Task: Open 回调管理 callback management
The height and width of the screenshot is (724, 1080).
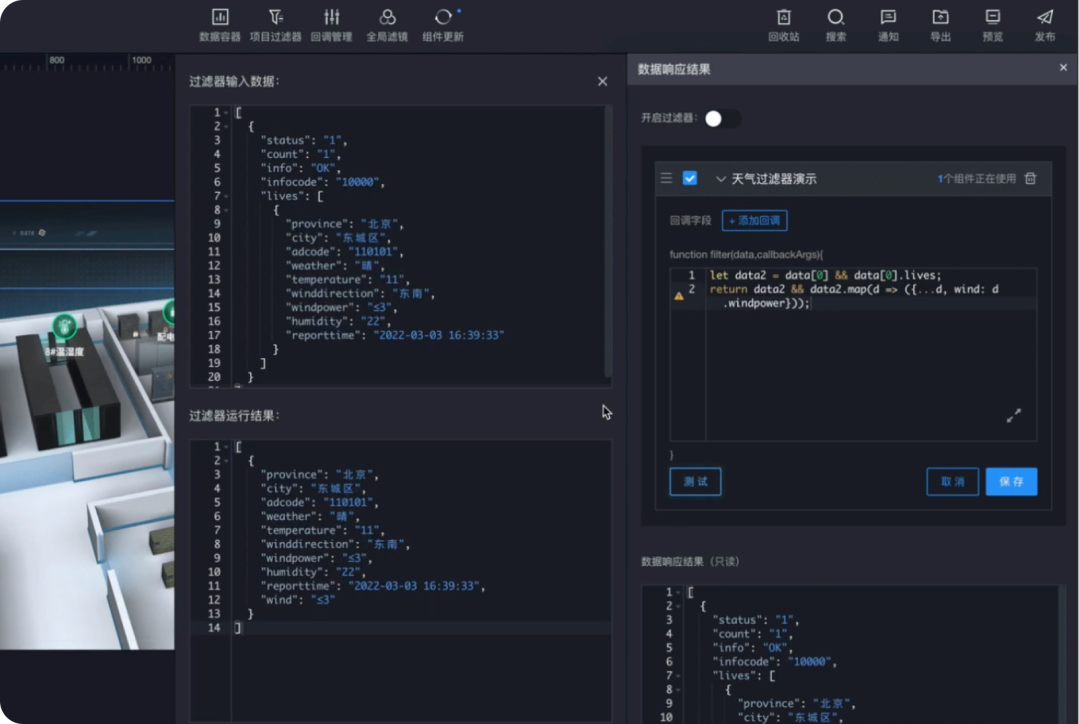Action: click(x=331, y=25)
